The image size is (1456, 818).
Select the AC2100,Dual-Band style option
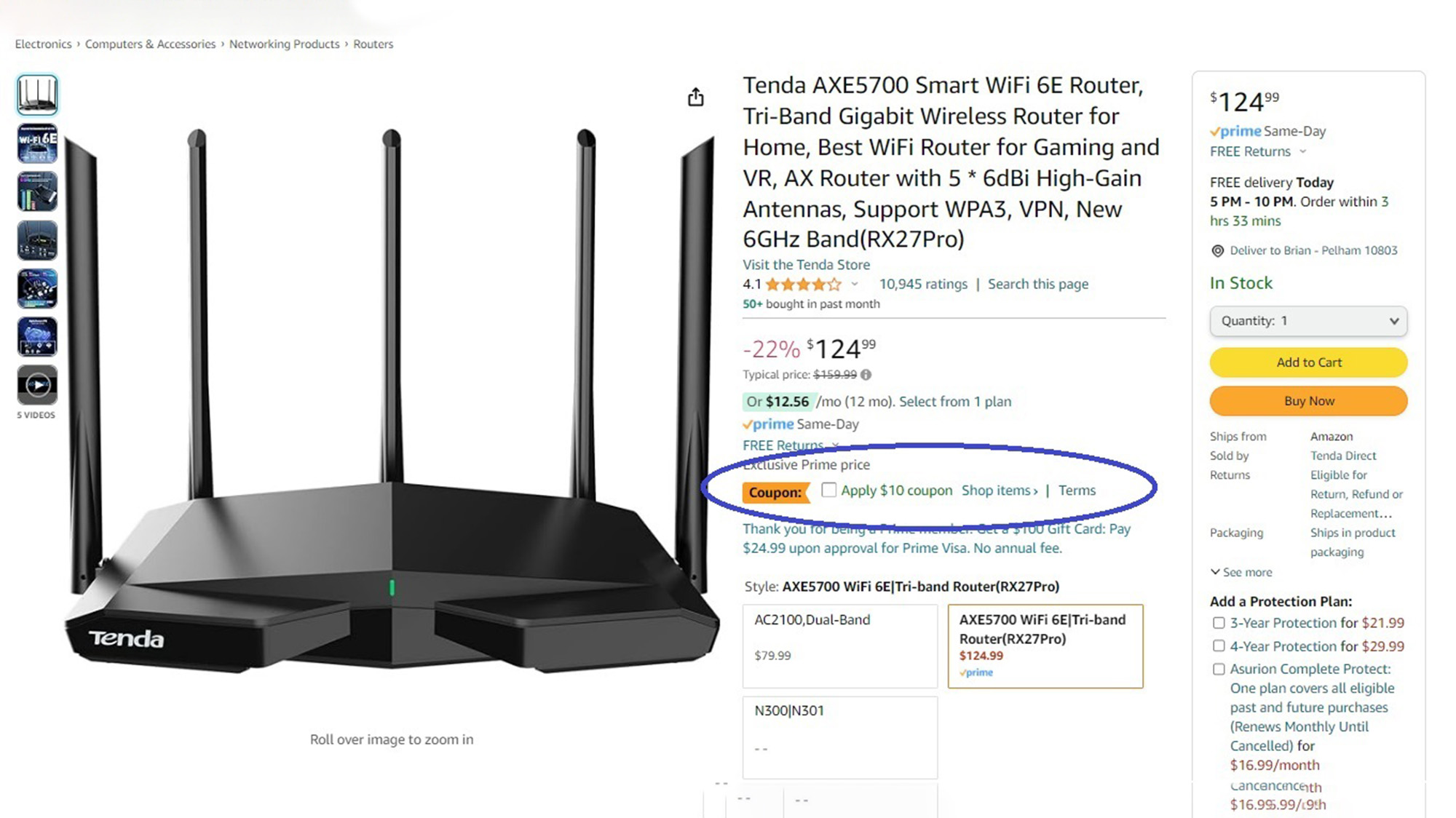pos(840,646)
